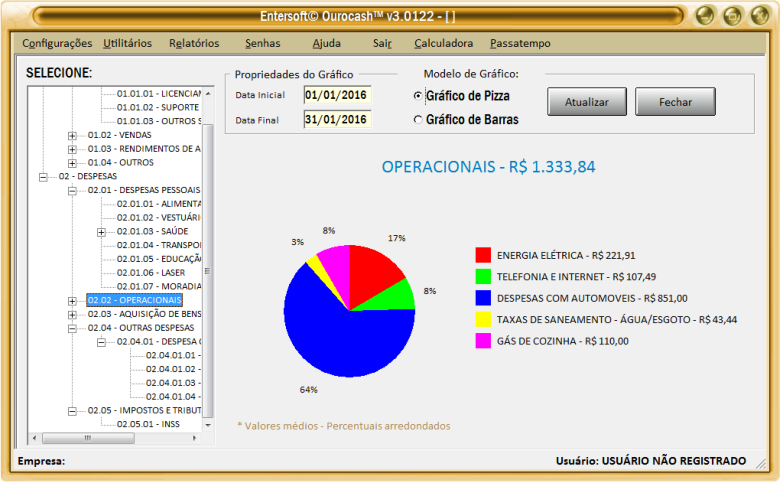Click the golden minimize window button

click(x=705, y=15)
